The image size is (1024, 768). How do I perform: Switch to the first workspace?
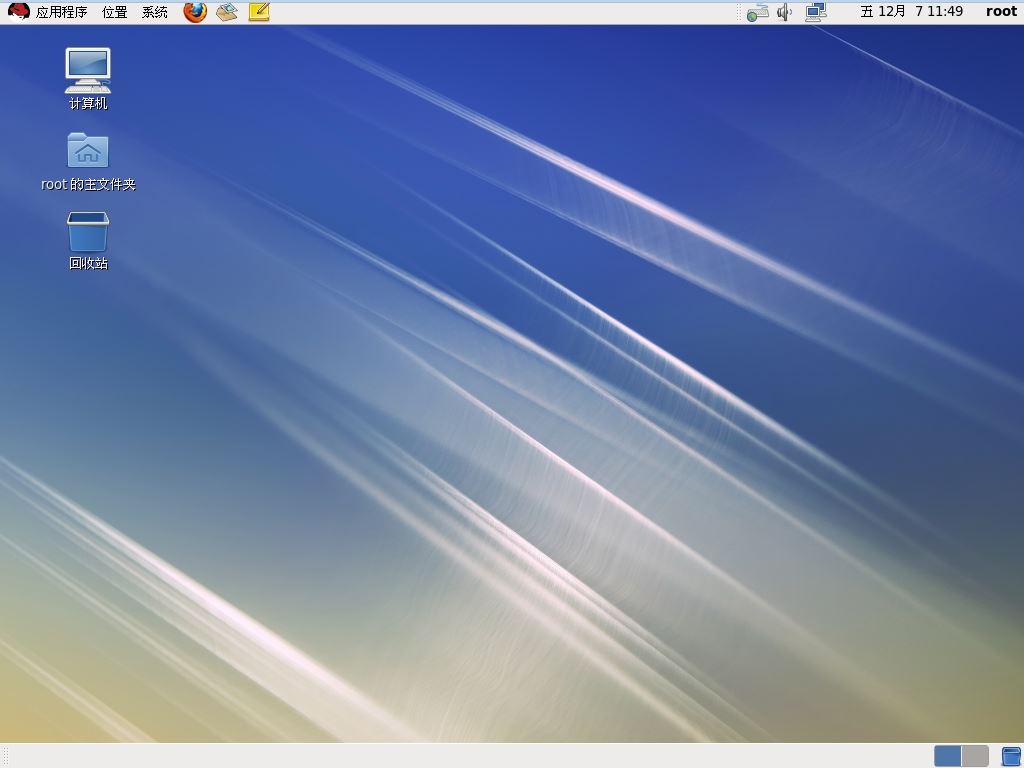click(948, 756)
